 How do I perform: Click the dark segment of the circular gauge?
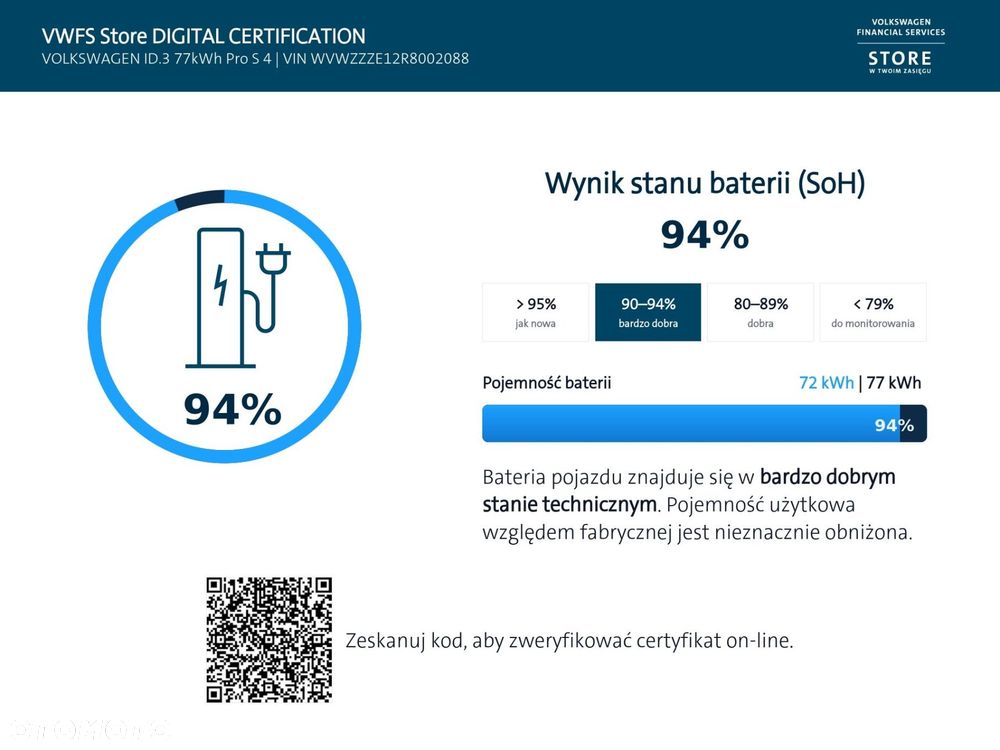click(200, 198)
